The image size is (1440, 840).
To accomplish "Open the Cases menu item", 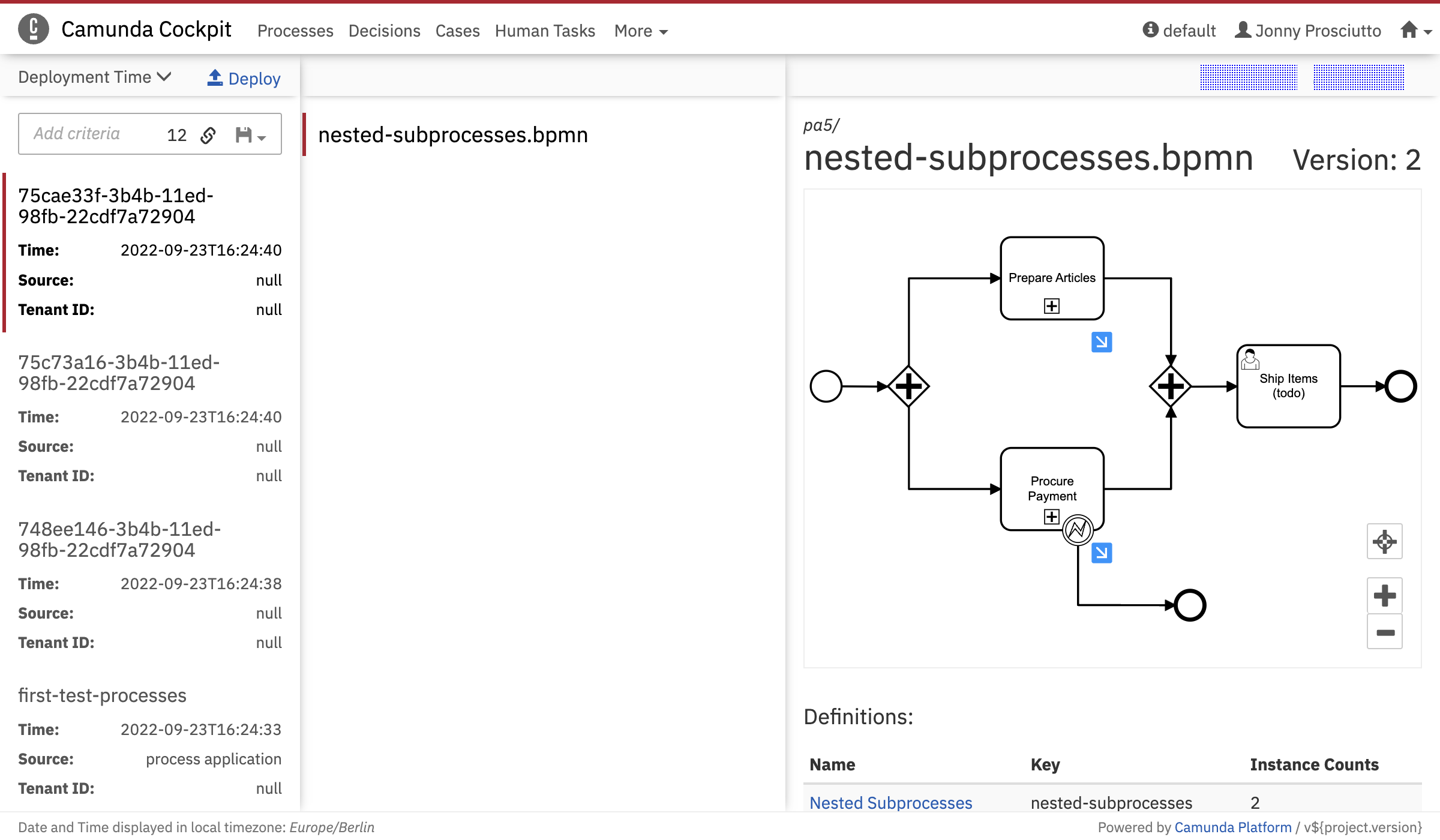I will (x=458, y=31).
